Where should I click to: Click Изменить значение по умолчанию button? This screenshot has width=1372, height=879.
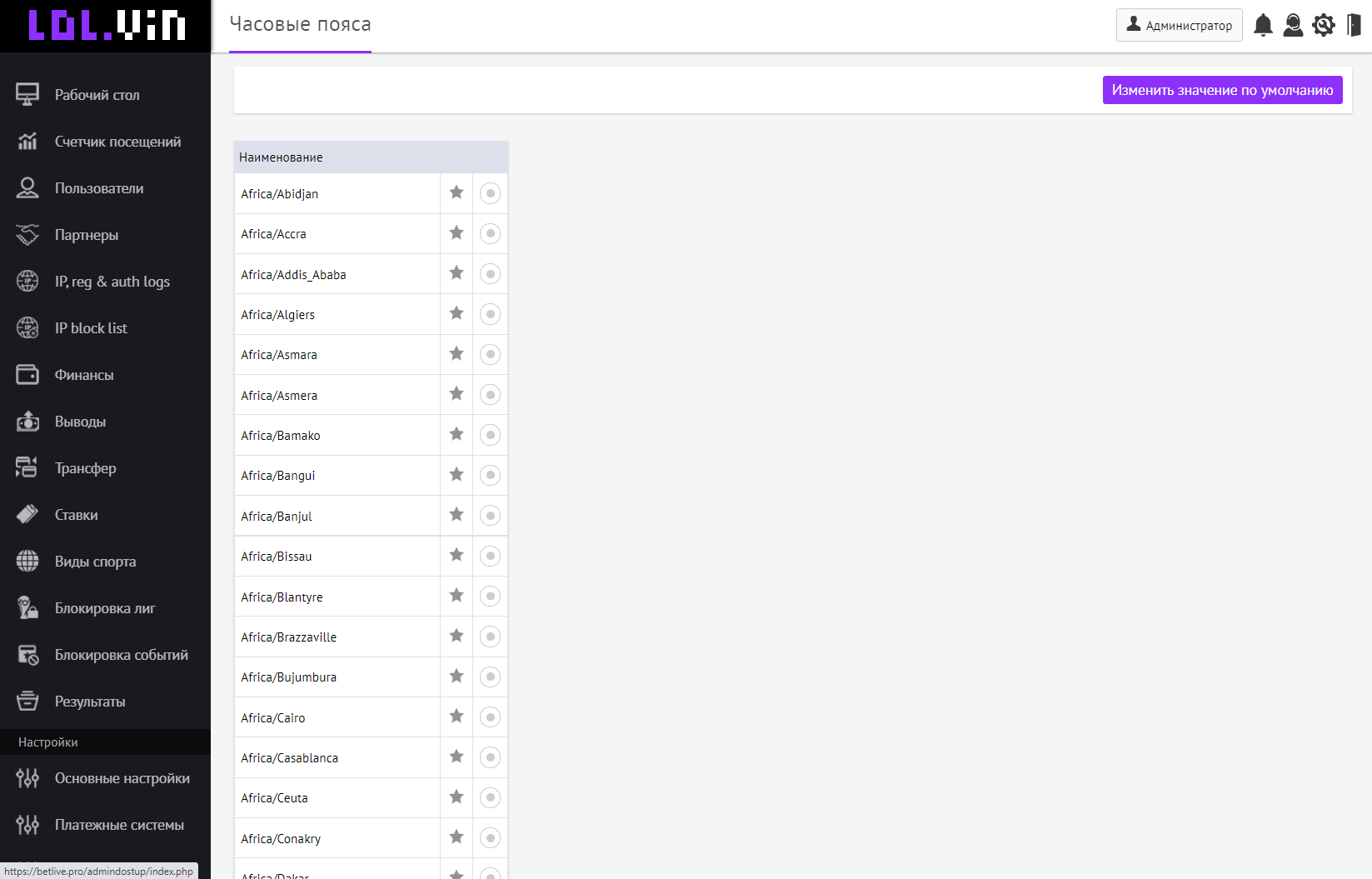coord(1222,90)
